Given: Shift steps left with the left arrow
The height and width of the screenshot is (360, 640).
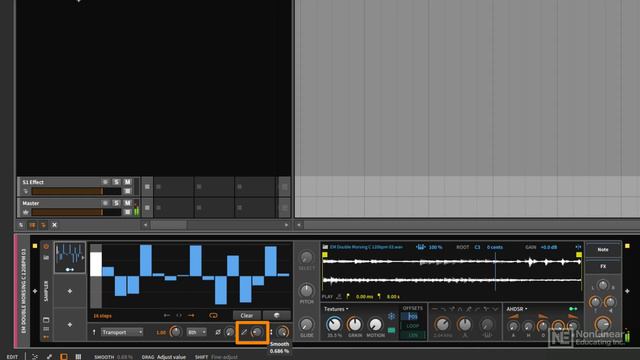Looking at the screenshot, I should 167,316.
